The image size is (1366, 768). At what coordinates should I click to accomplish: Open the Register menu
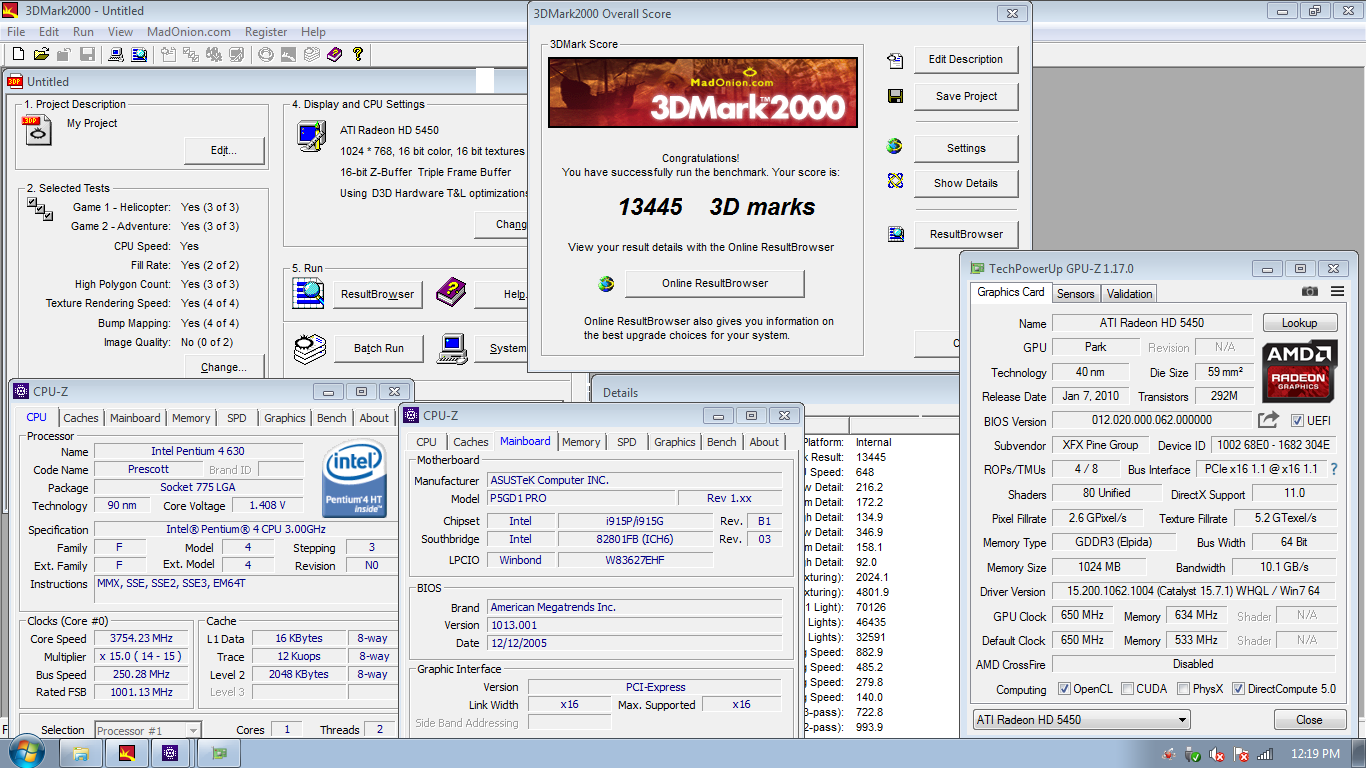tap(266, 32)
